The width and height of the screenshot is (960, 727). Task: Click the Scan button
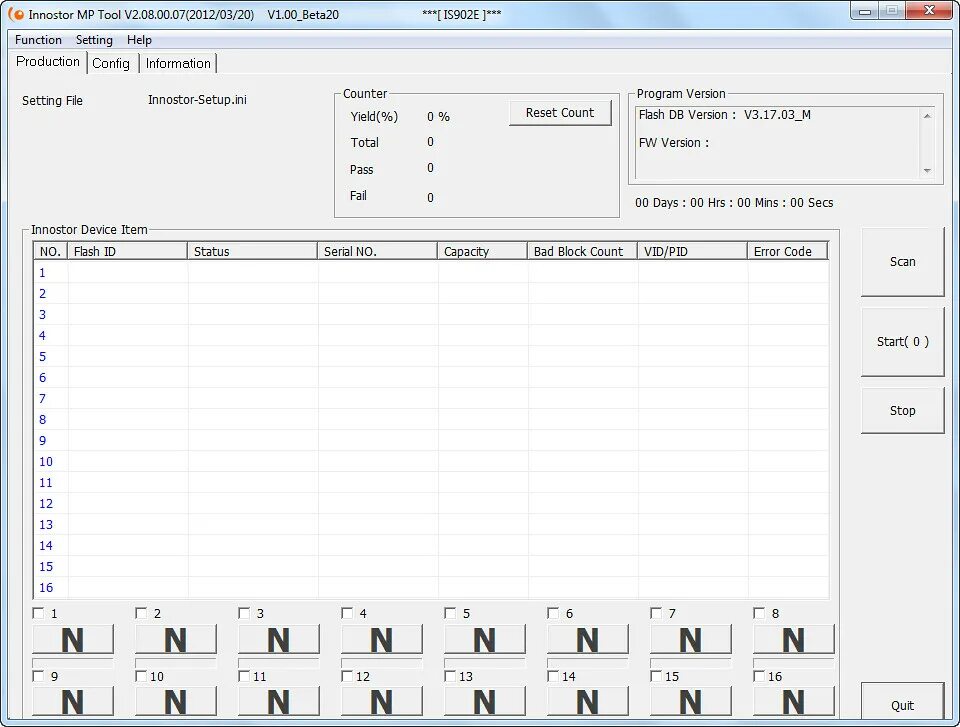[x=902, y=262]
